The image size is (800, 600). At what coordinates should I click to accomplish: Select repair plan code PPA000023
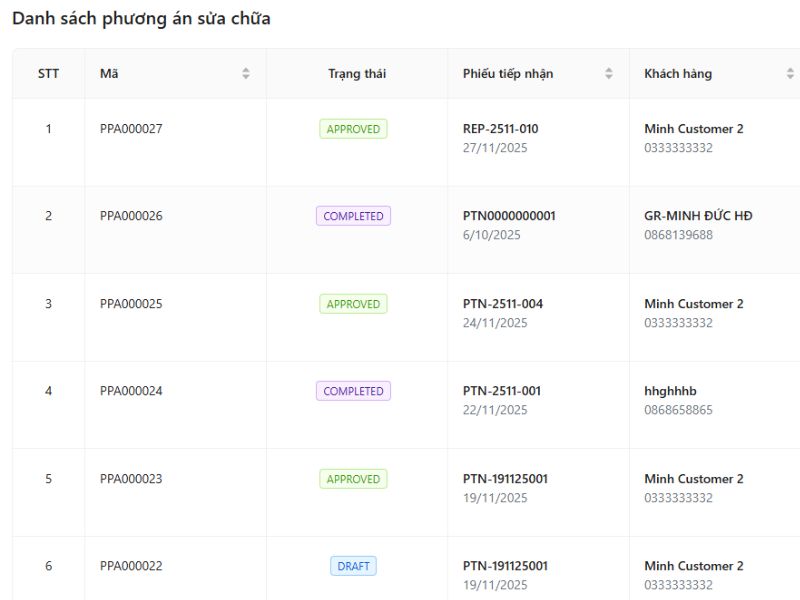pyautogui.click(x=131, y=479)
